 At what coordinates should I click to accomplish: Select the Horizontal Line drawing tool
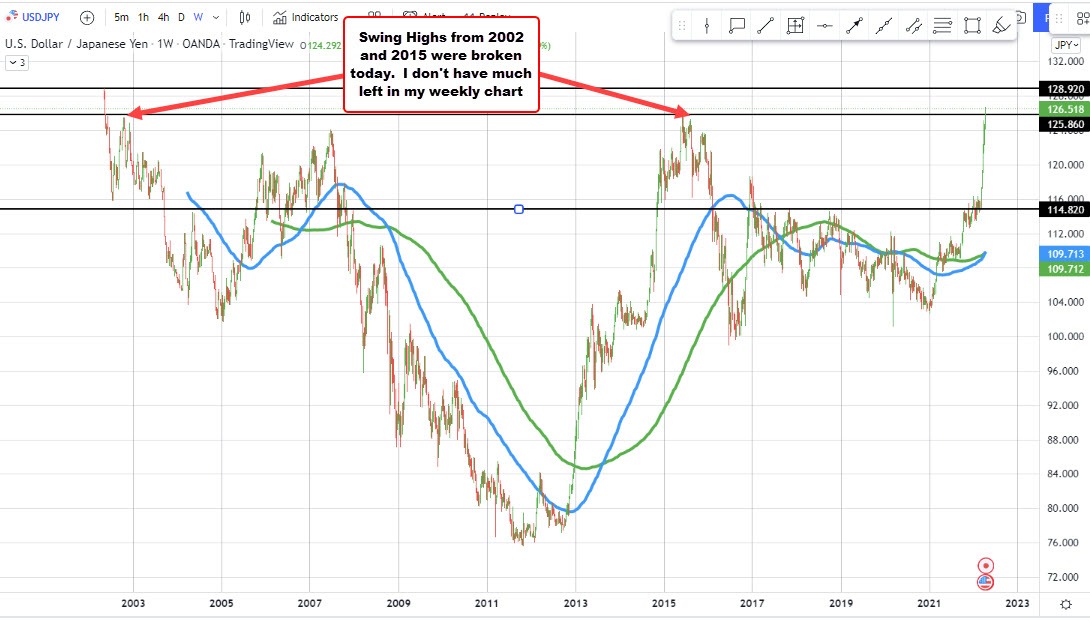point(824,24)
